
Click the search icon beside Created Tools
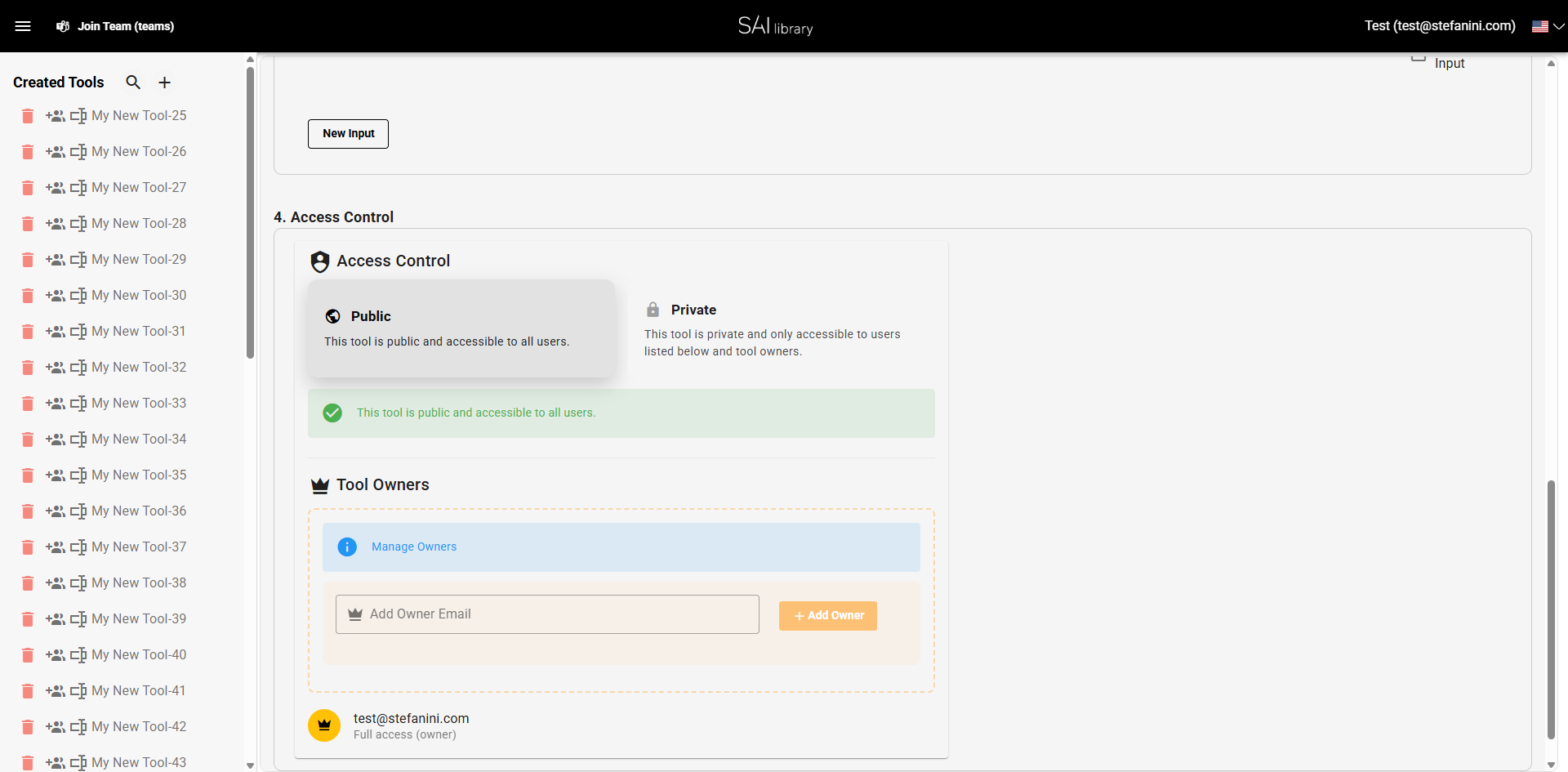(x=133, y=83)
